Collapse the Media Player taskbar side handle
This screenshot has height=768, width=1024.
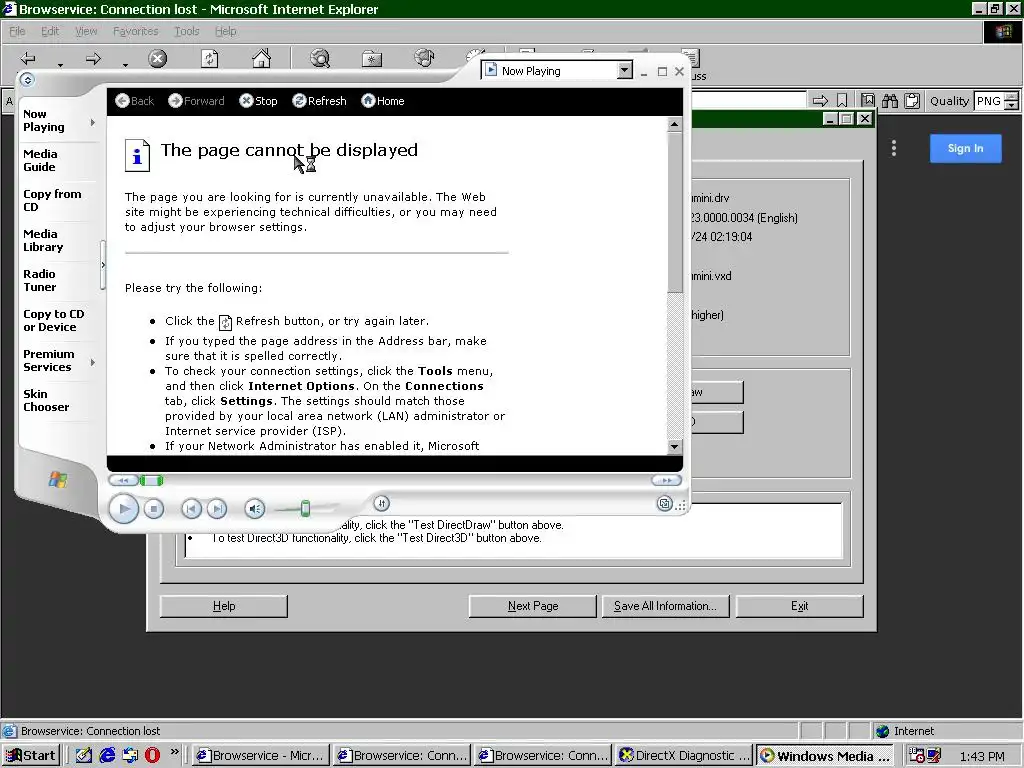[x=103, y=264]
